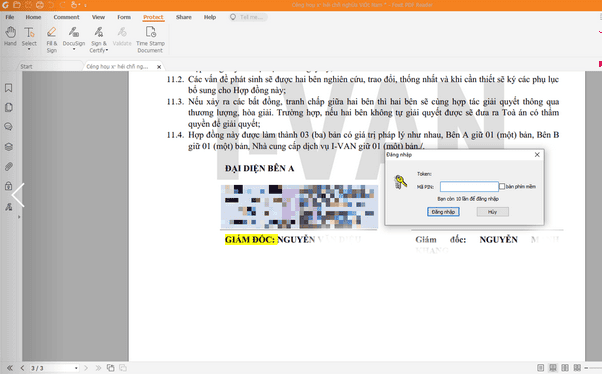The image size is (602, 377).
Task: Enable the 'bàn phím mềm' checkbox
Action: (502, 186)
